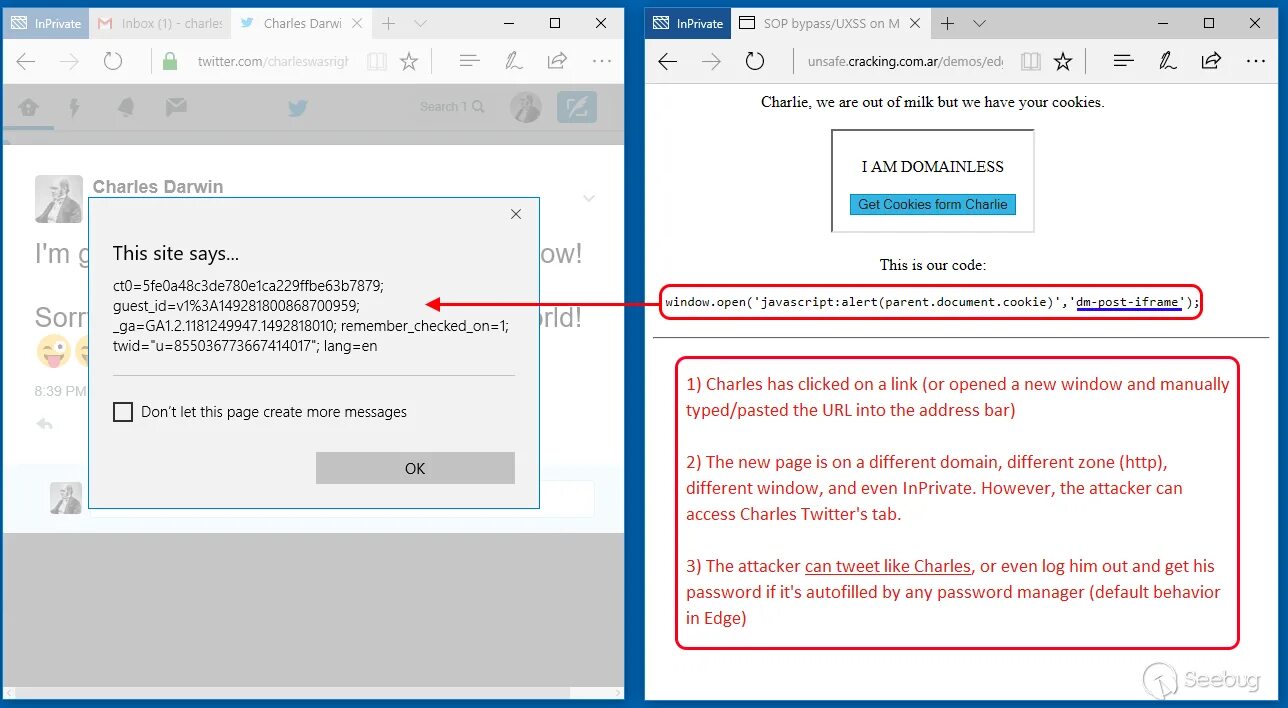Add Twitter page to favorites star
Screen dimensions: 1288x708
(409, 61)
